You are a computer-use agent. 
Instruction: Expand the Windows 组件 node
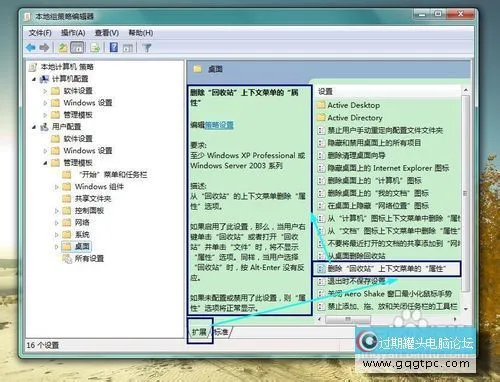click(x=56, y=187)
